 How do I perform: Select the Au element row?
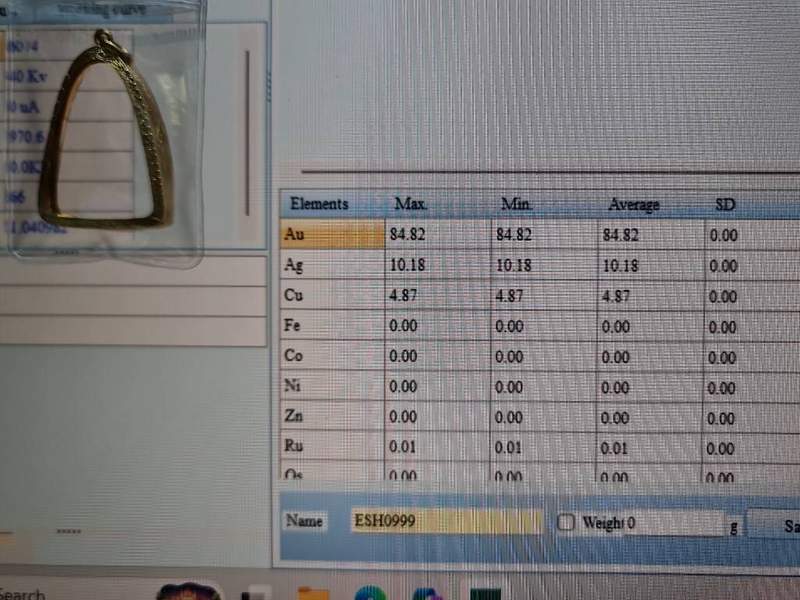[x=332, y=235]
